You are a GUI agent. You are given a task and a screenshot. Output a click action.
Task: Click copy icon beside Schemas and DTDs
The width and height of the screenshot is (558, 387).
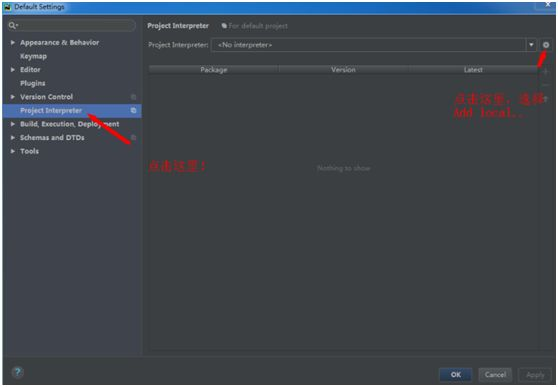pyautogui.click(x=133, y=137)
